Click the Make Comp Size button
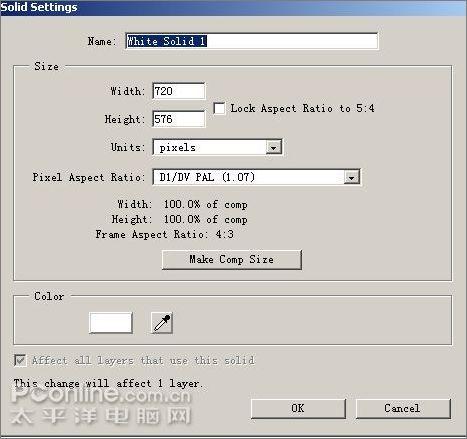The width and height of the screenshot is (467, 439). coord(232,260)
